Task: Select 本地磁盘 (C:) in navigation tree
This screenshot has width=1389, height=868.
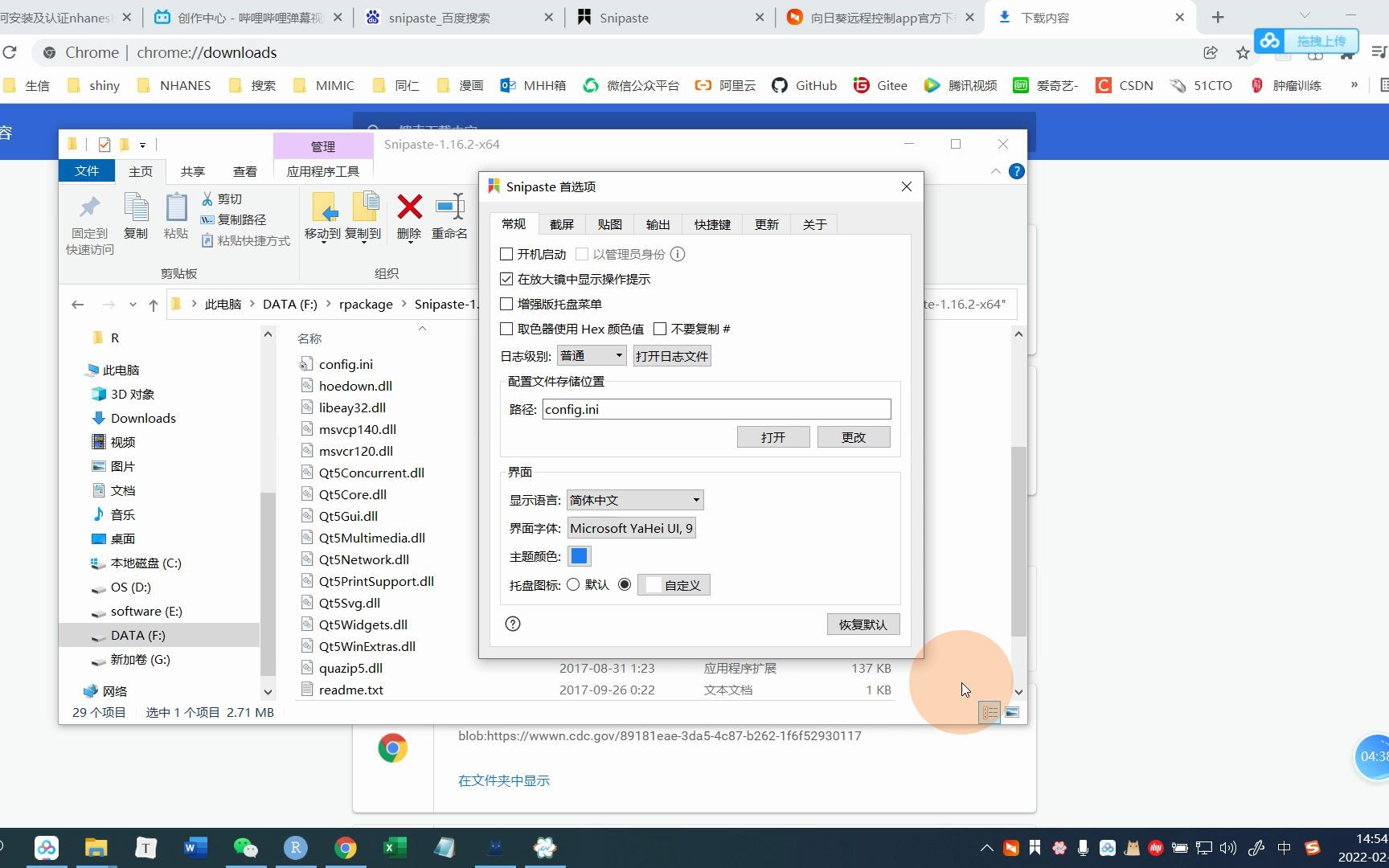Action: point(145,563)
